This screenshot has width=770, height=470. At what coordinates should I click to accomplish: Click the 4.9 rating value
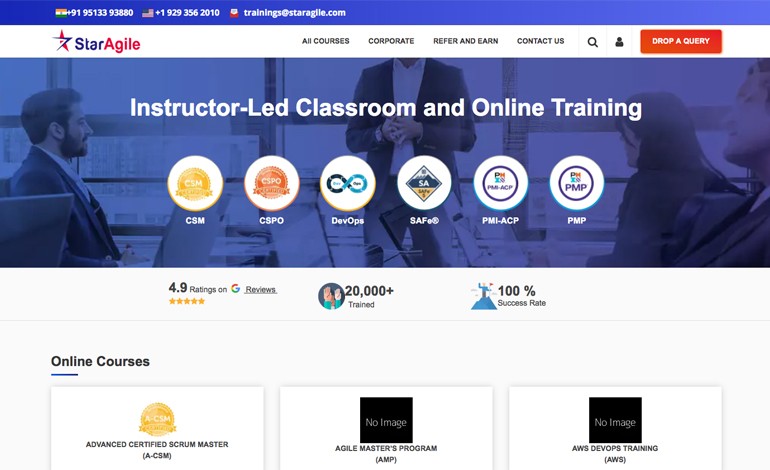tap(178, 287)
